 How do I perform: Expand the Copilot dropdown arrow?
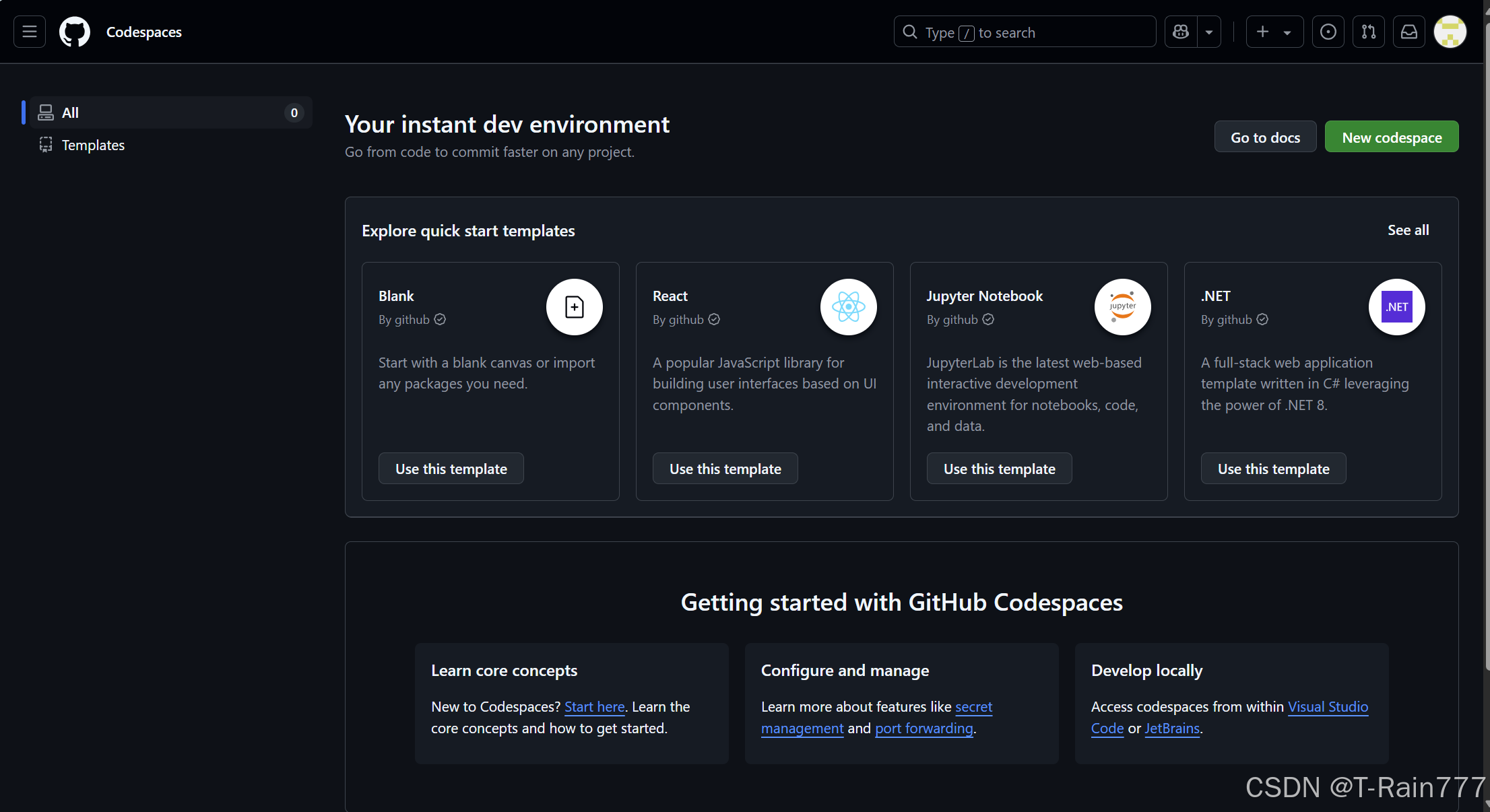pyautogui.click(x=1209, y=32)
